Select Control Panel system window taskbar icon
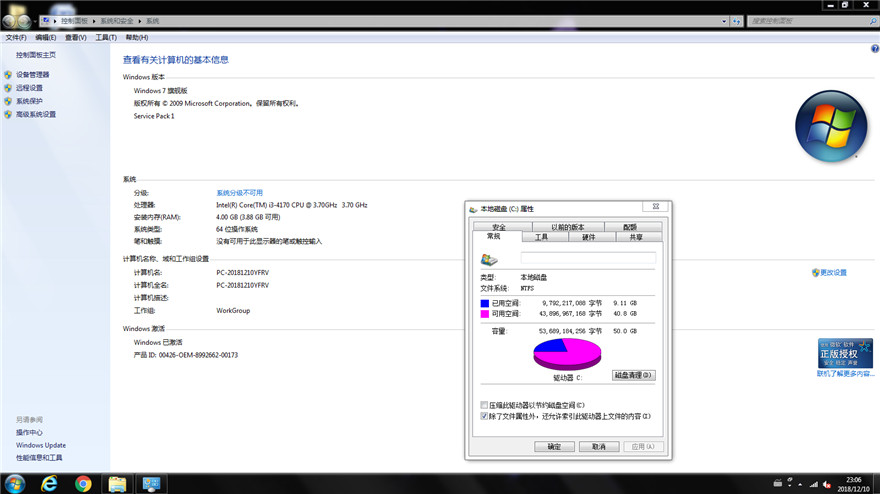 (x=152, y=484)
